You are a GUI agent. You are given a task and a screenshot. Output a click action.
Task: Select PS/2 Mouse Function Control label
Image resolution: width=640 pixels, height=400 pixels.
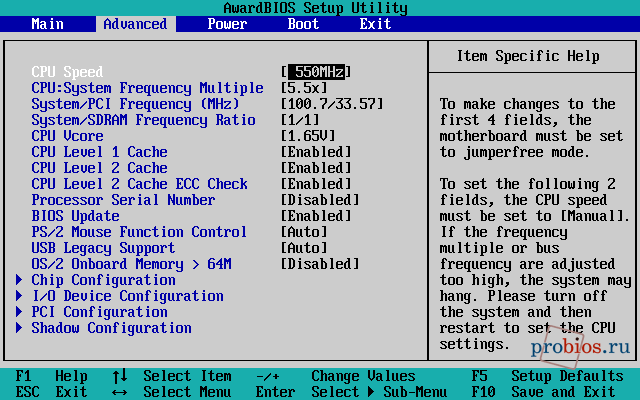139,232
